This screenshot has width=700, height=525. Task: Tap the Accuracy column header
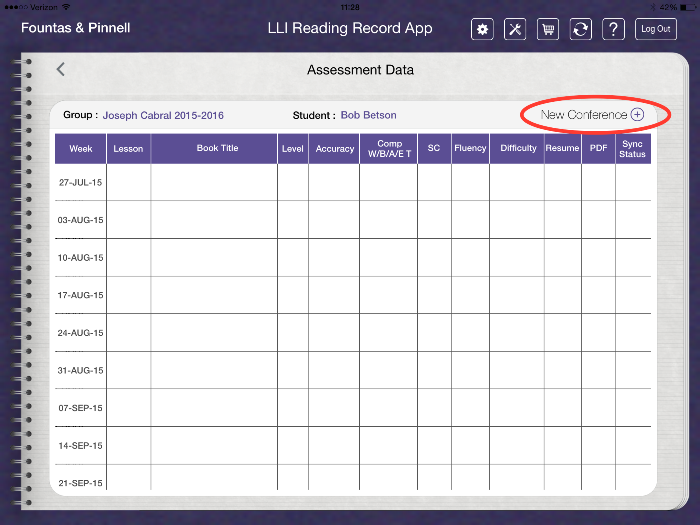pos(334,149)
